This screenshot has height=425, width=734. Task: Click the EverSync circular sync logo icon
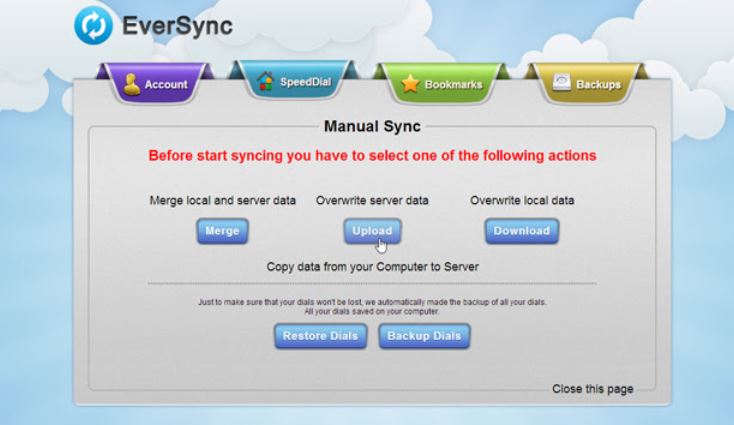click(94, 25)
